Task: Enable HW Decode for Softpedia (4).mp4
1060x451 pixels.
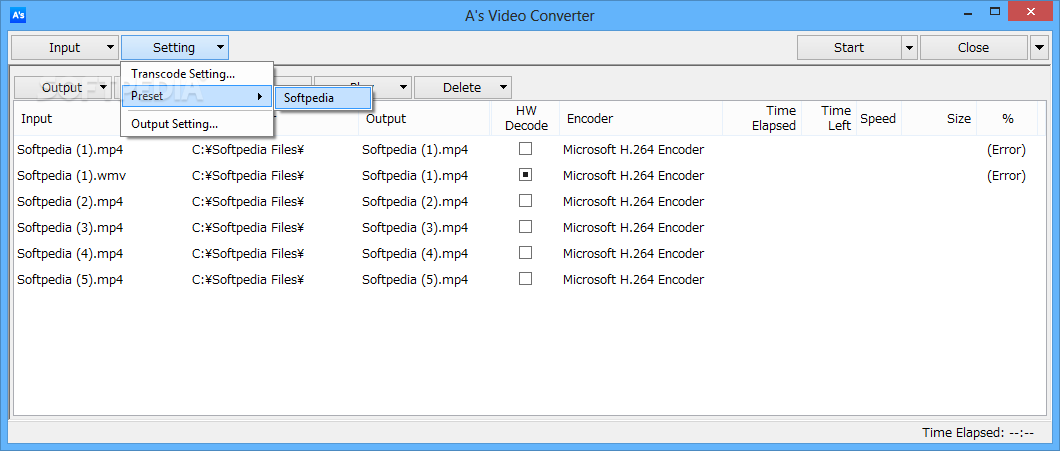Action: [x=525, y=252]
